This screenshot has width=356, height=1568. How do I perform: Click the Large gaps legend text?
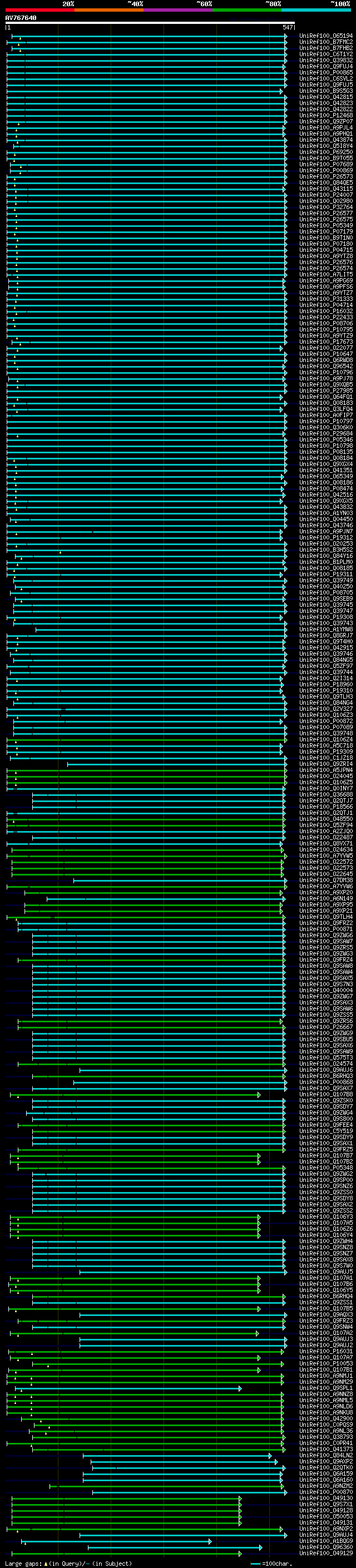pyautogui.click(x=68, y=1564)
